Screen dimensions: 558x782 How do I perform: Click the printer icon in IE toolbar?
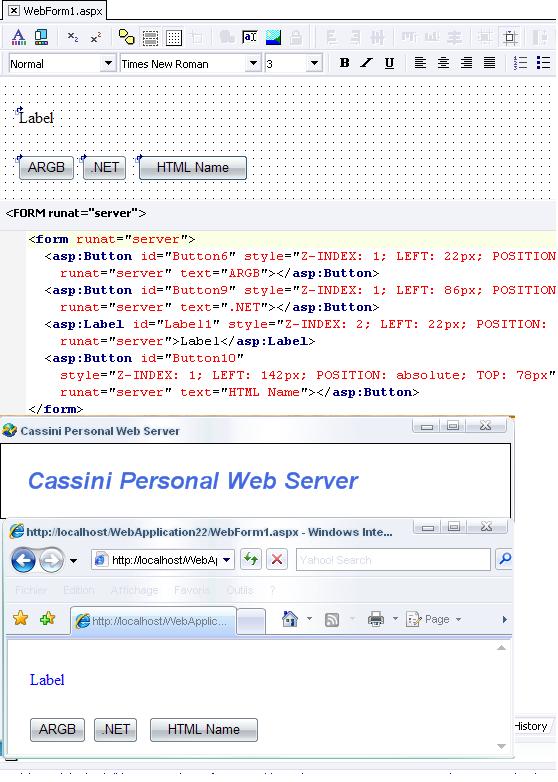pyautogui.click(x=375, y=619)
